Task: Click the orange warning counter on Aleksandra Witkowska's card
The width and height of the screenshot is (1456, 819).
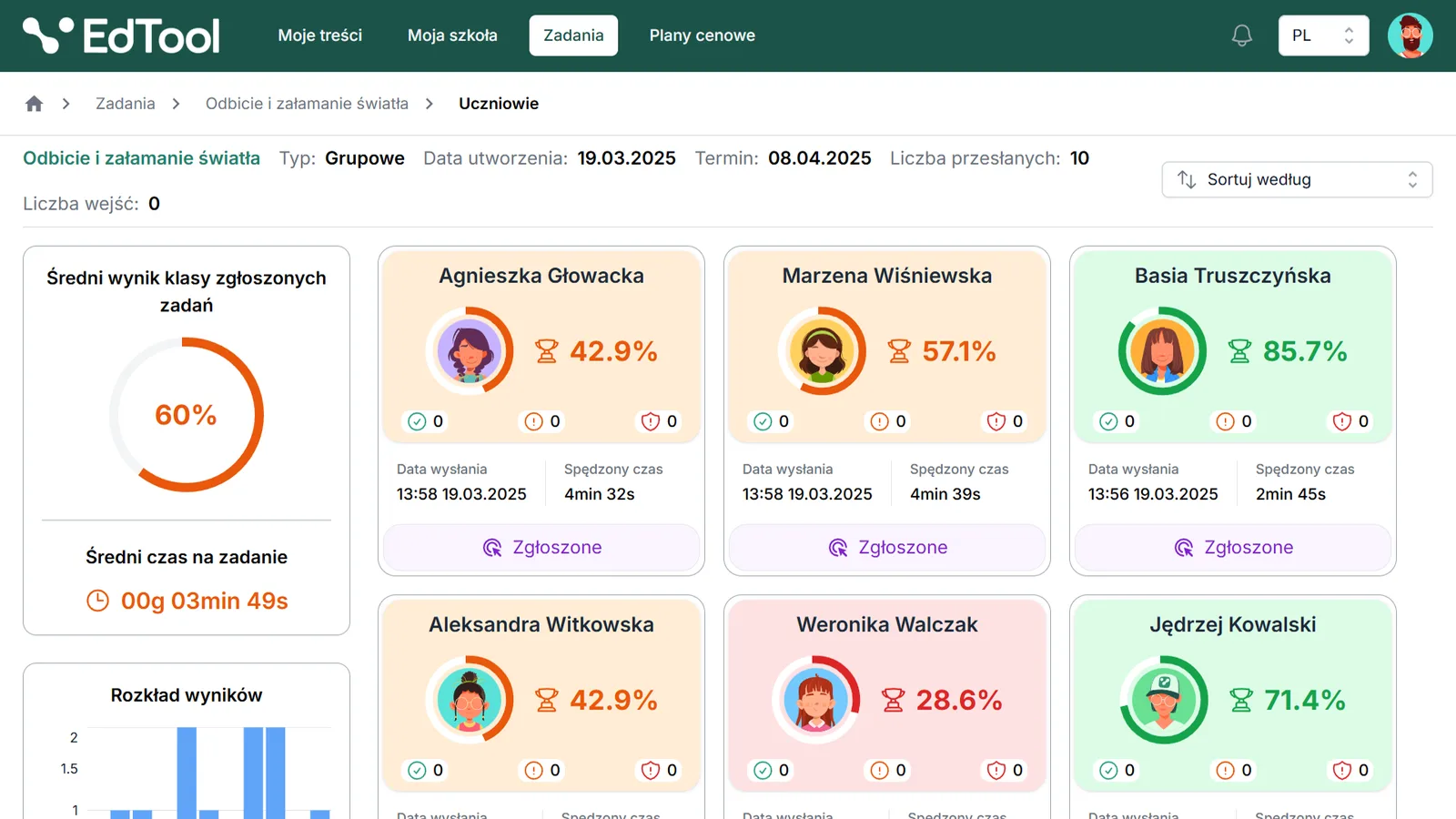Action: tap(542, 771)
